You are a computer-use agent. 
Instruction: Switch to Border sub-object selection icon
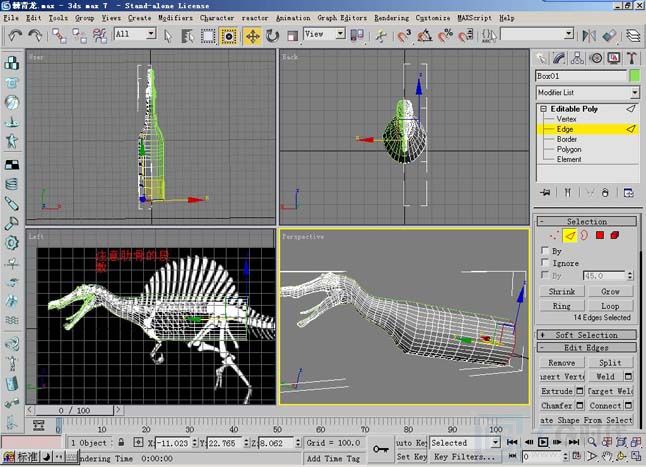pyautogui.click(x=584, y=236)
